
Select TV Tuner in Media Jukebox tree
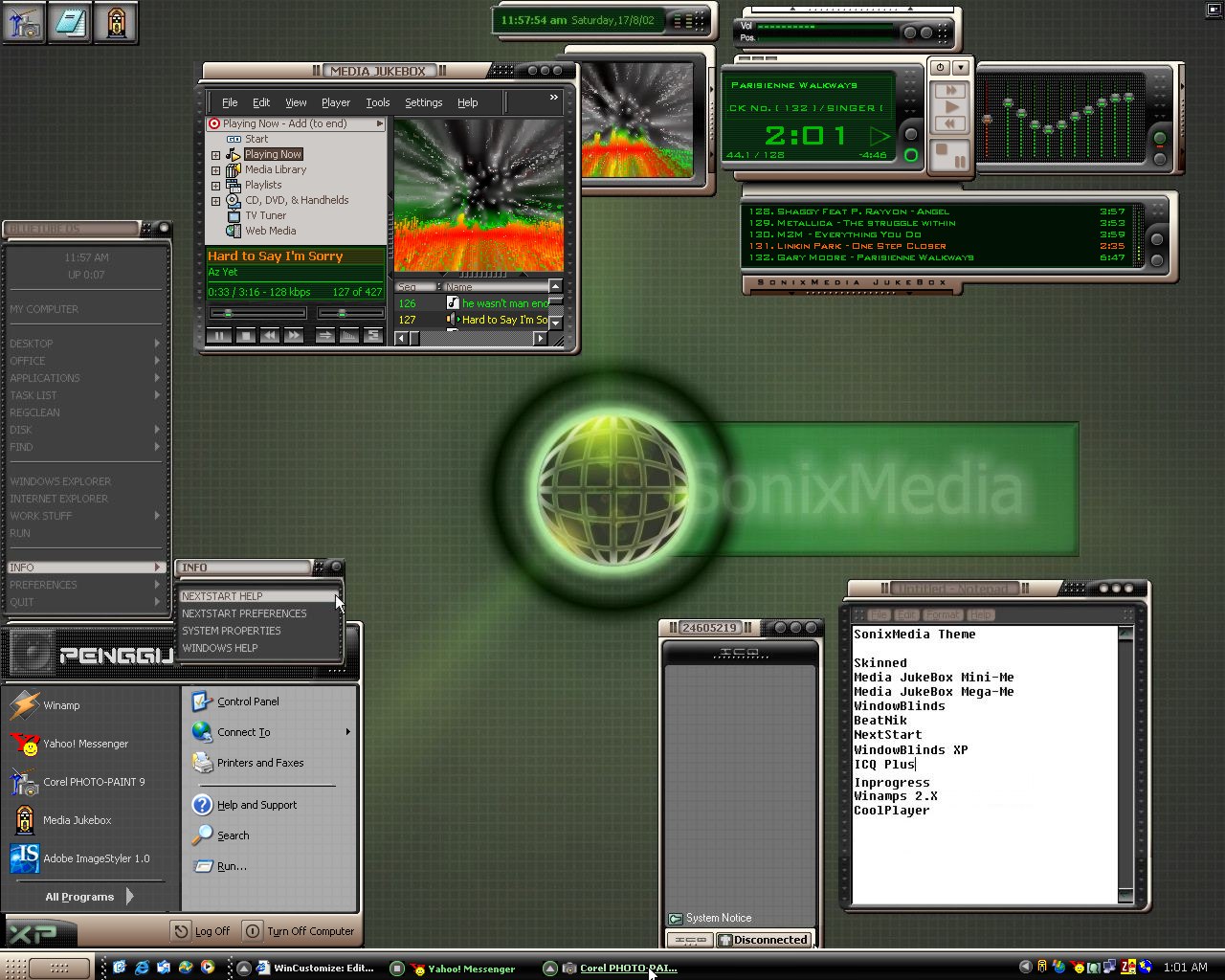[x=265, y=215]
